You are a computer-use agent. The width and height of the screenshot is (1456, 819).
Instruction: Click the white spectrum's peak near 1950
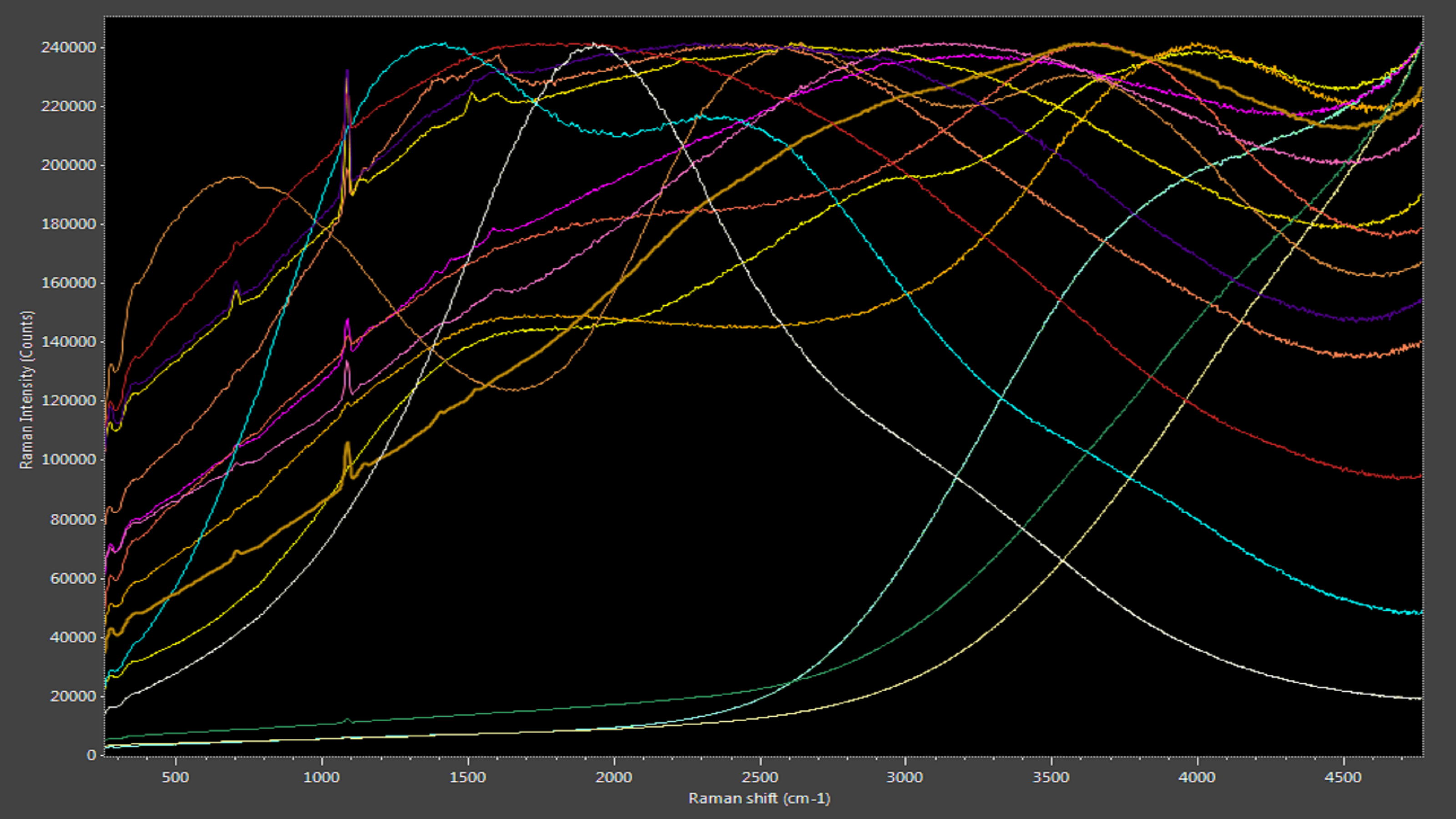coord(593,44)
